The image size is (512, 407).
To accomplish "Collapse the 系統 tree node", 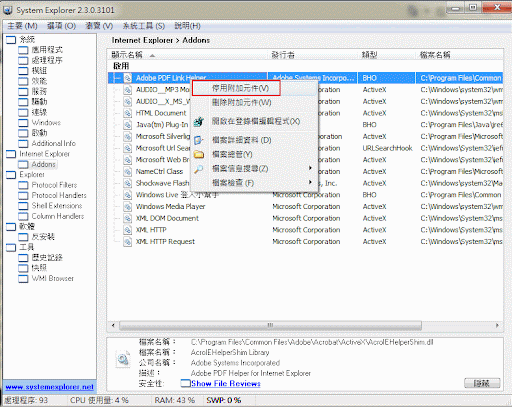I will pos(11,40).
